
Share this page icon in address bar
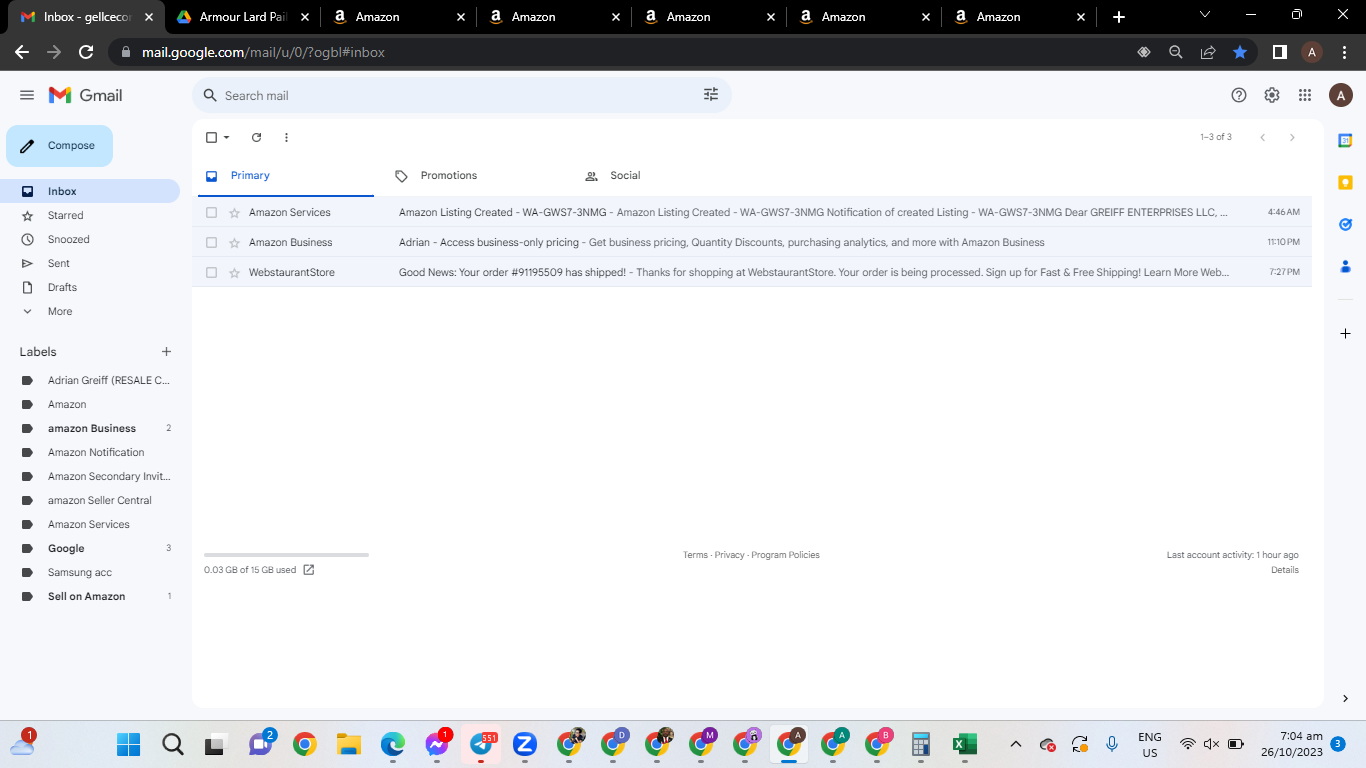[x=1208, y=52]
